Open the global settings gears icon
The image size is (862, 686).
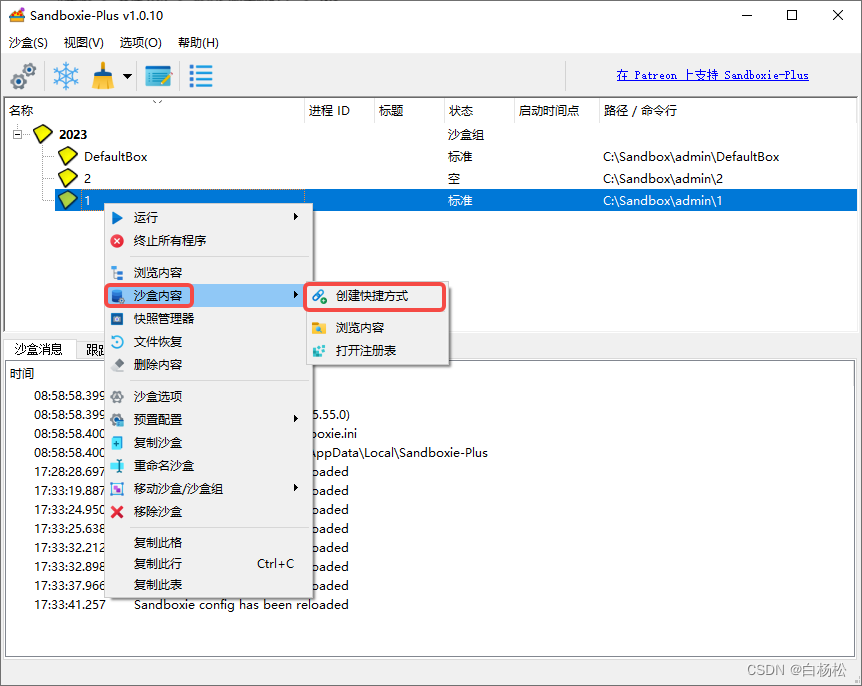pos(23,76)
